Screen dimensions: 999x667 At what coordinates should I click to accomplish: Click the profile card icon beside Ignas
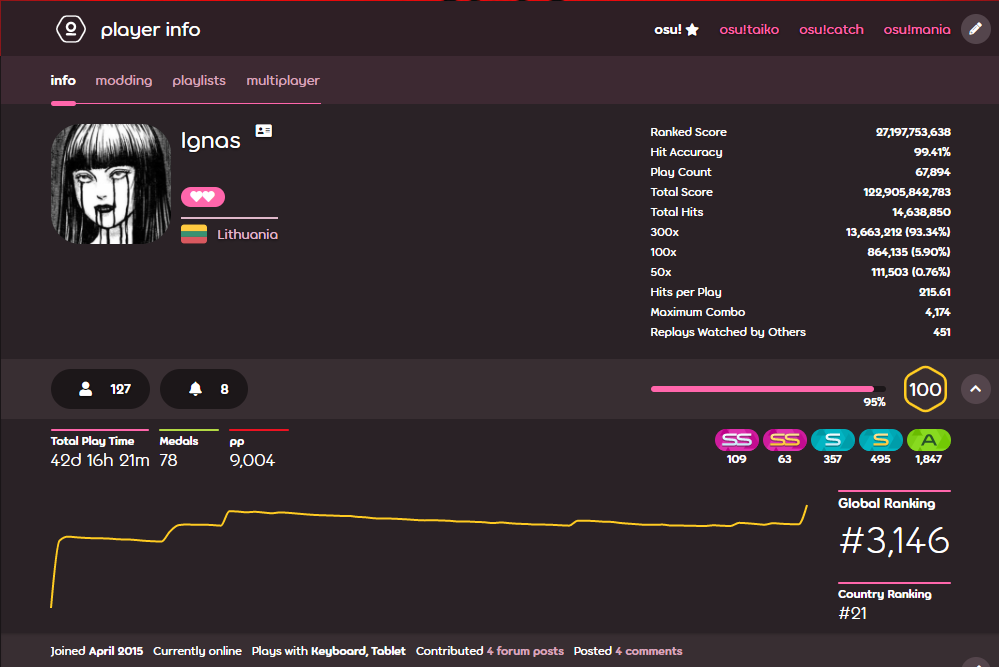click(264, 131)
